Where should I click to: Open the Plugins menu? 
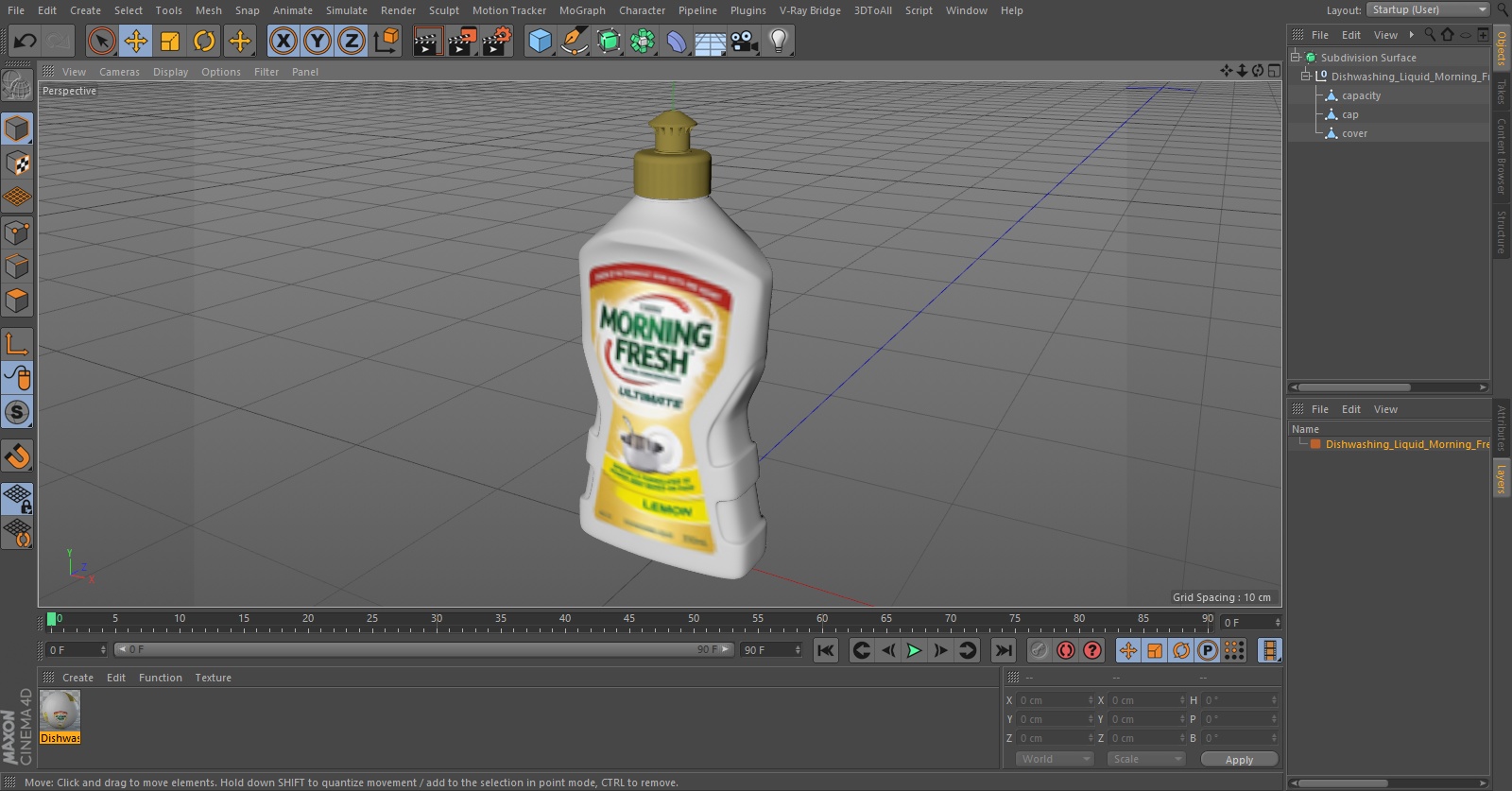pos(748,10)
